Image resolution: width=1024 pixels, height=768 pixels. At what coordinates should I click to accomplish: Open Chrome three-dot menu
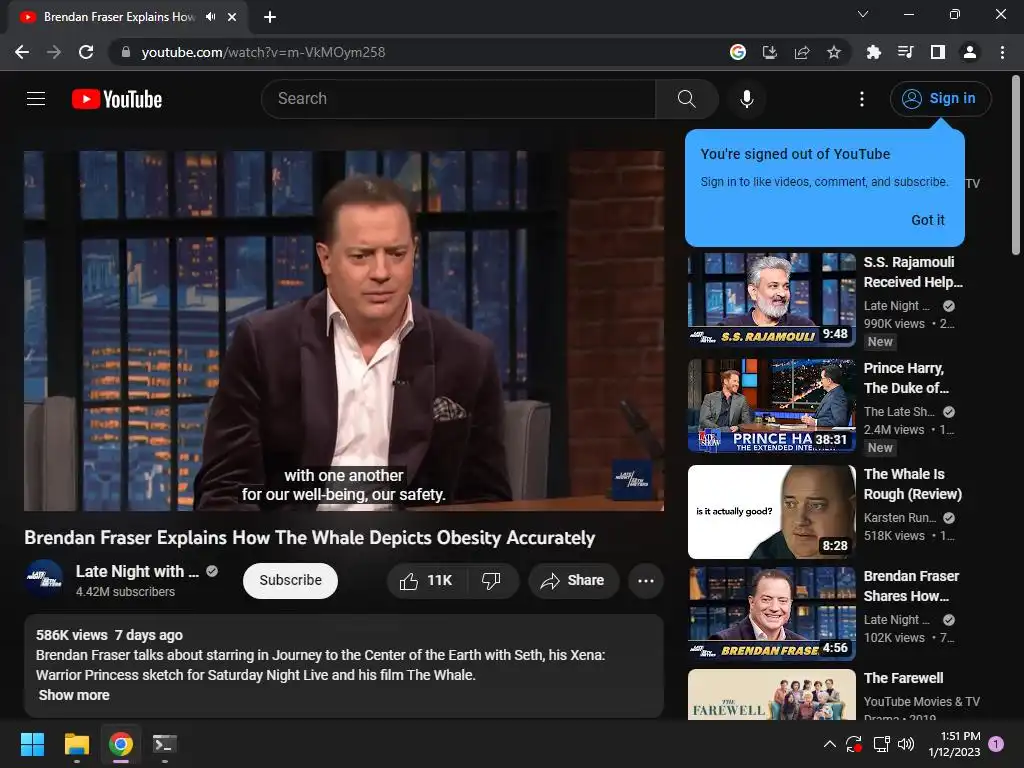point(1002,52)
